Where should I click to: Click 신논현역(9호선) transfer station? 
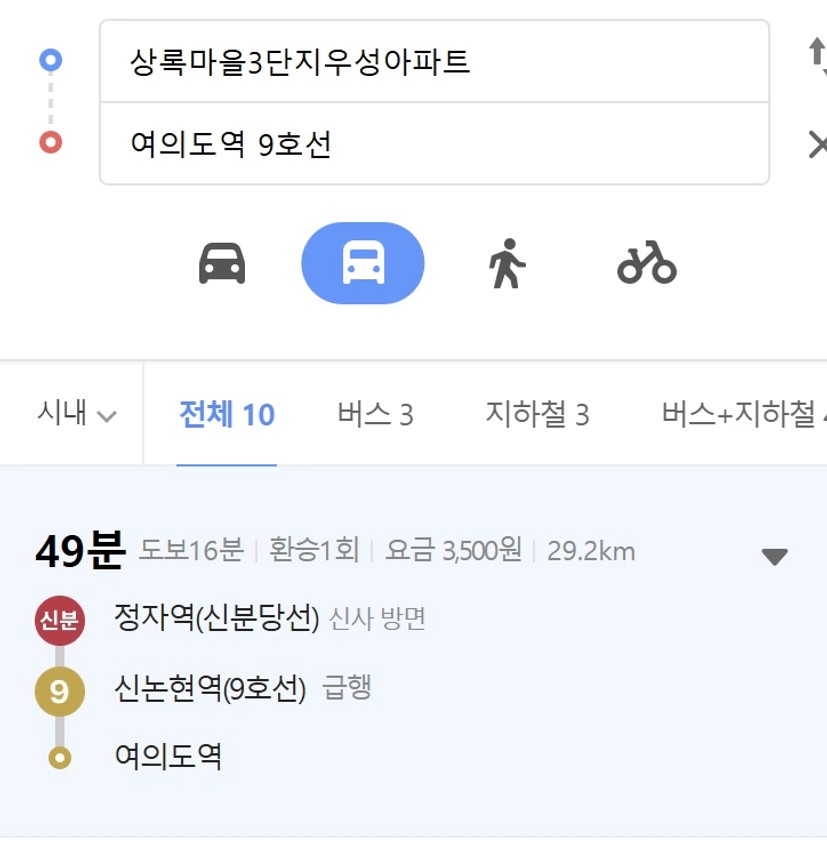click(210, 688)
